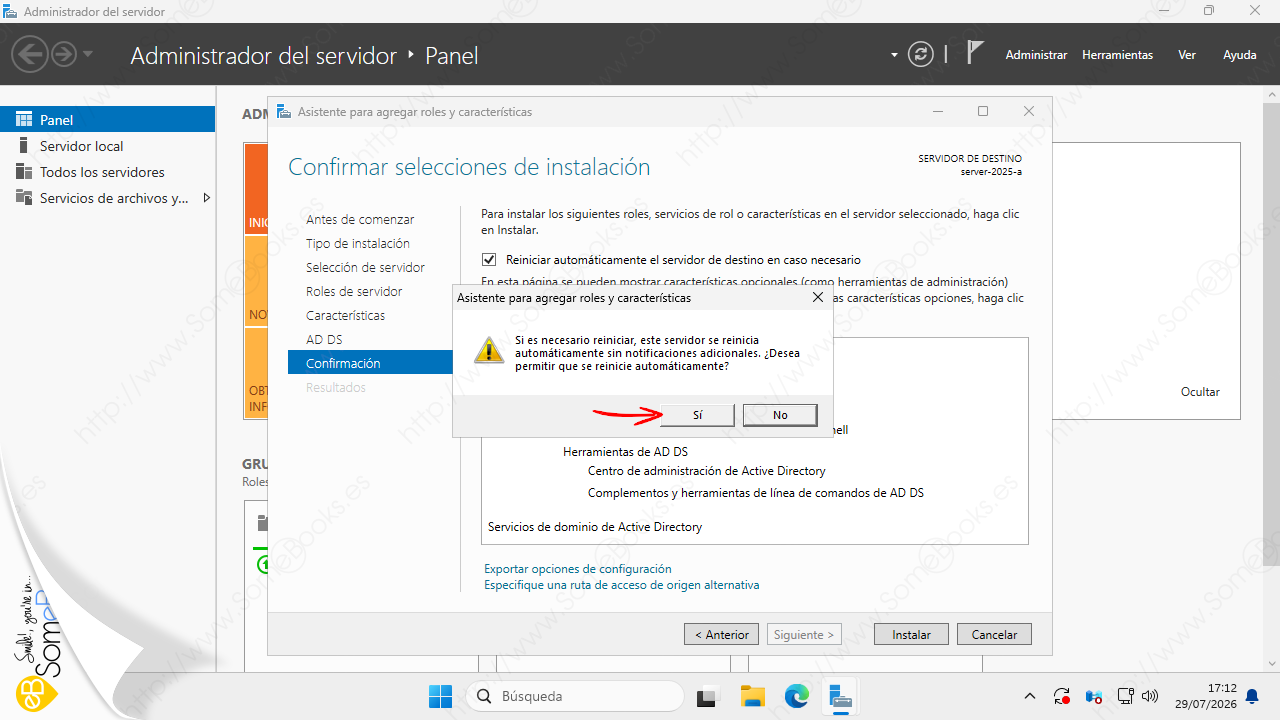Click the Anterior button in the wizard
The height and width of the screenshot is (720, 1280).
(x=722, y=634)
